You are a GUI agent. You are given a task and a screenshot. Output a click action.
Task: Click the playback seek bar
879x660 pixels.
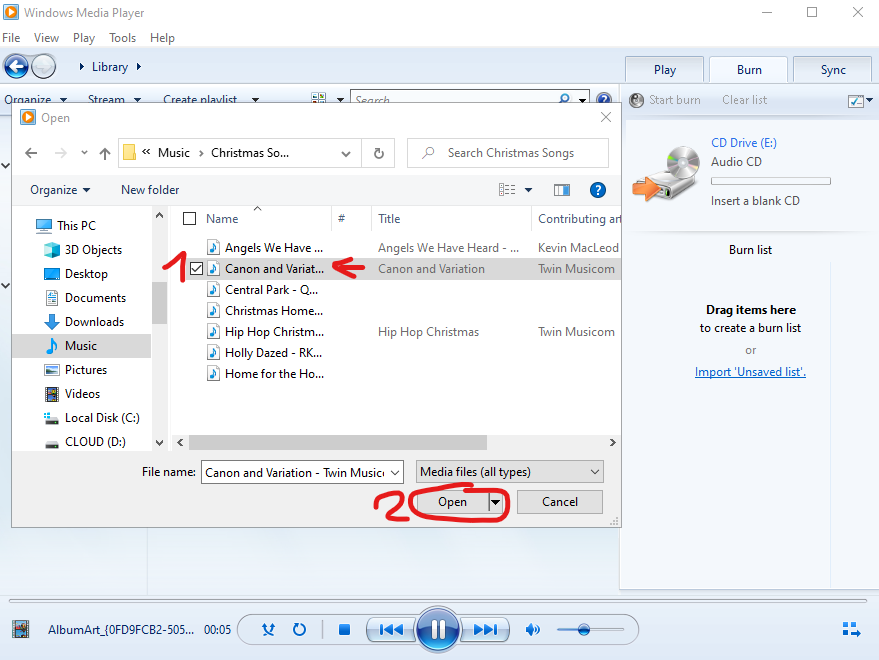438,600
